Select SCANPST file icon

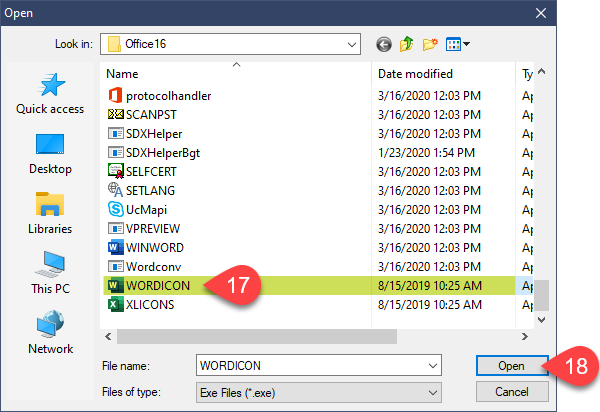tap(115, 114)
